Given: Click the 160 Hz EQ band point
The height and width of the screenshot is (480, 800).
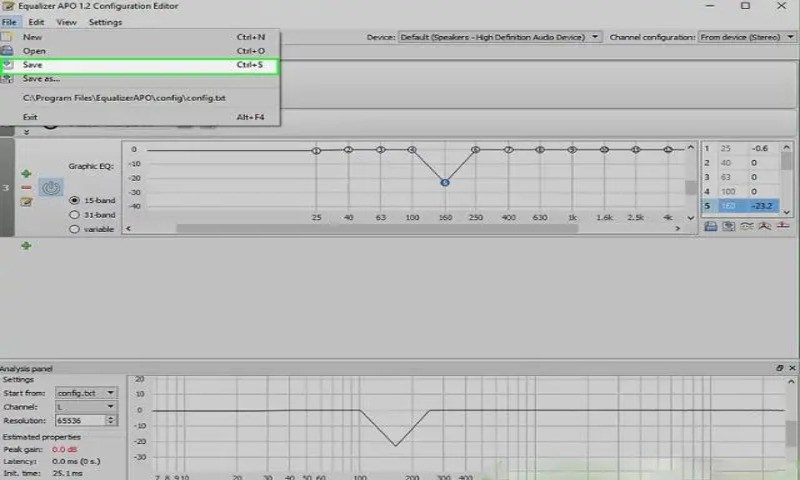Looking at the screenshot, I should click(x=444, y=182).
